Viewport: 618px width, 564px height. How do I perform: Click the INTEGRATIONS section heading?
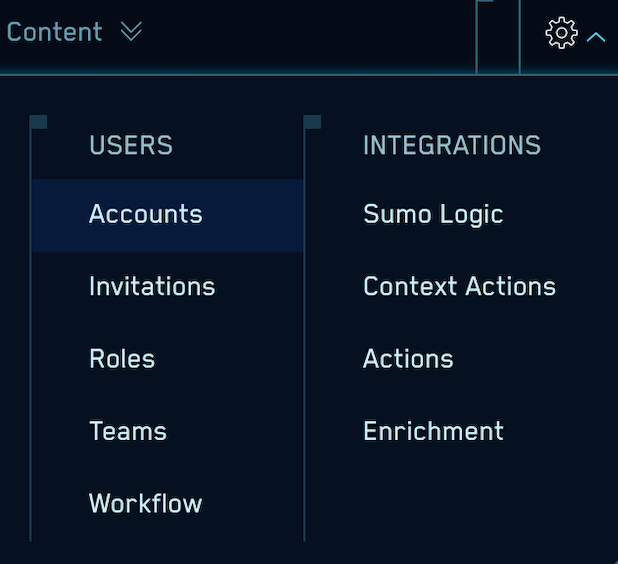point(452,145)
